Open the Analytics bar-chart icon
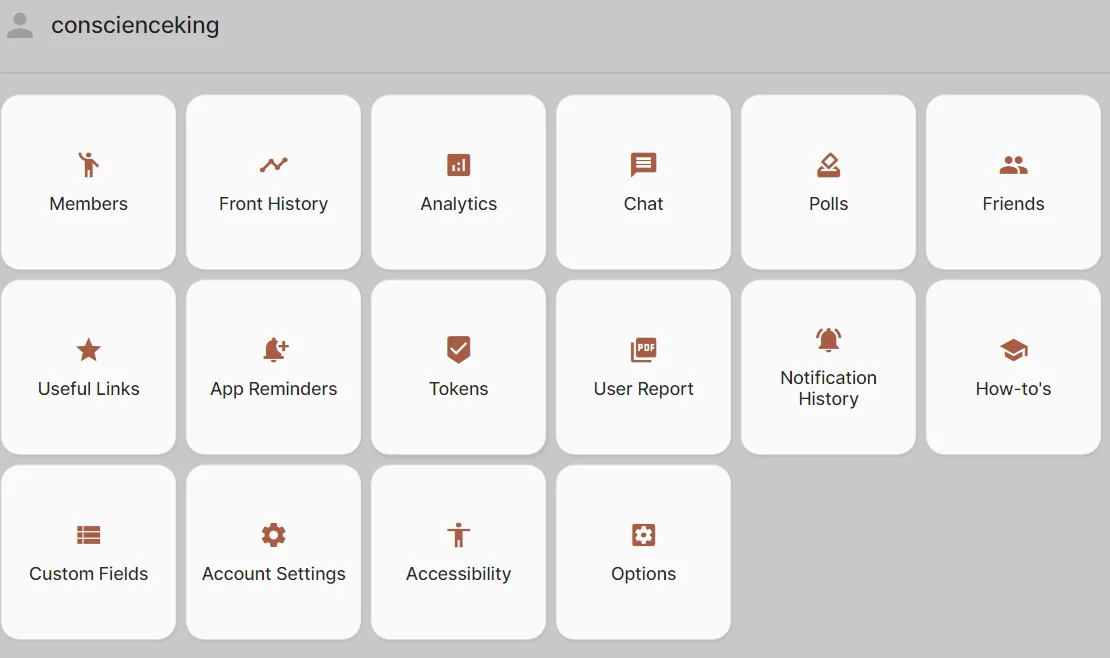This screenshot has width=1110, height=658. click(459, 165)
